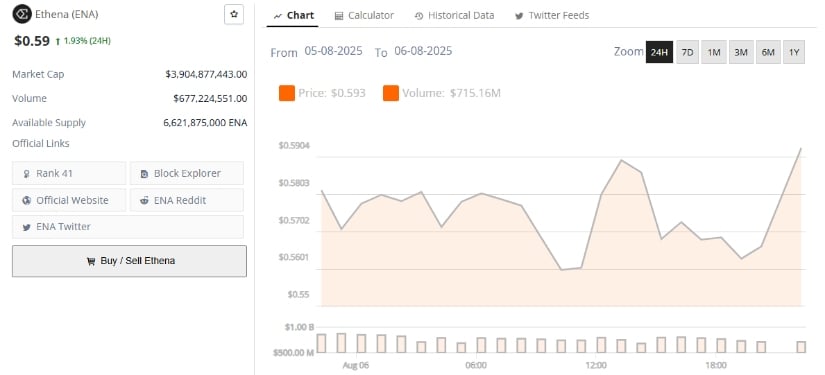This screenshot has height=375, width=825.
Task: Click the green 24H price-up arrow
Action: (x=57, y=41)
